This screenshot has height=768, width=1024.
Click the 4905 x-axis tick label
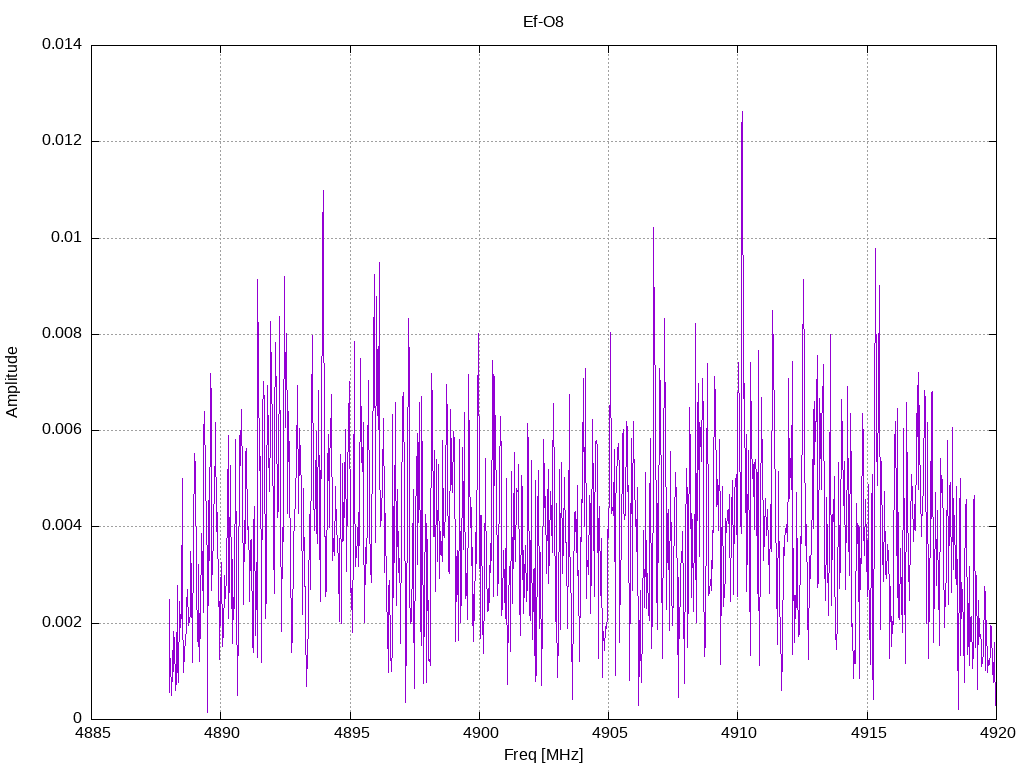[x=609, y=733]
